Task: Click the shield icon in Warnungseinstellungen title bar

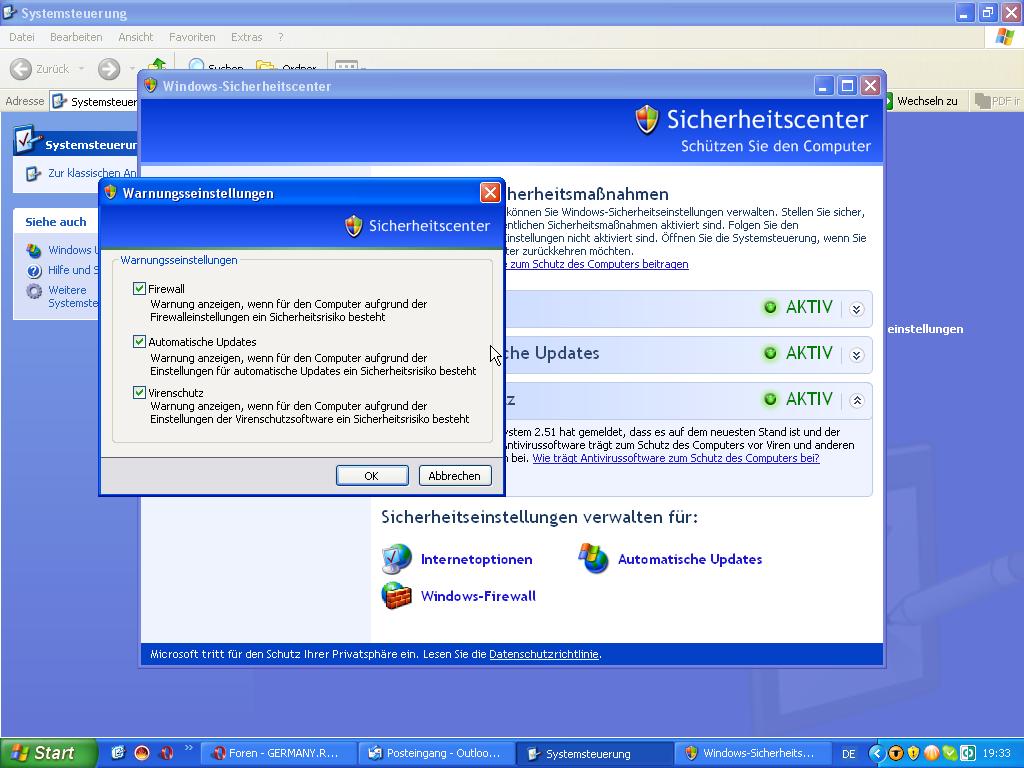Action: [110, 193]
